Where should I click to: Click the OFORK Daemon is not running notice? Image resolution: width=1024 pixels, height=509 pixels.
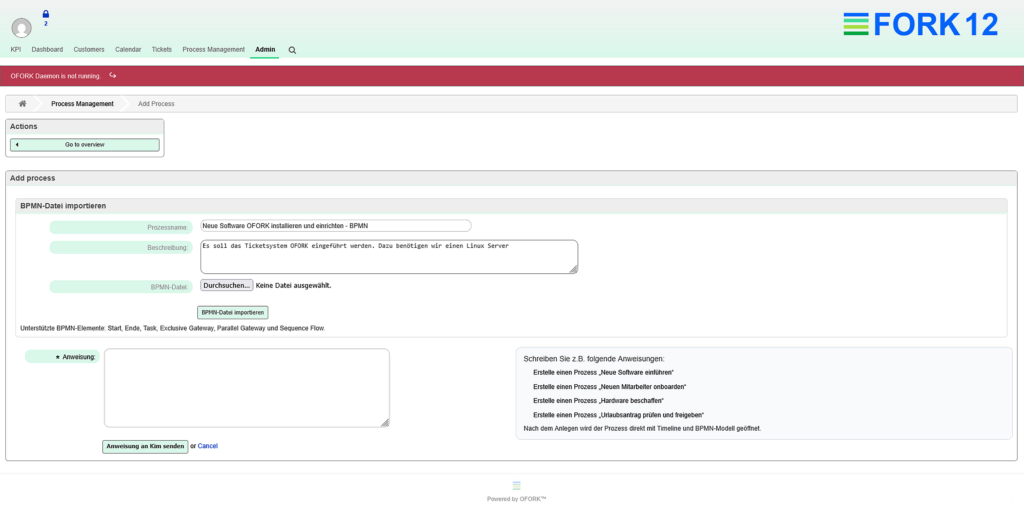(56, 76)
